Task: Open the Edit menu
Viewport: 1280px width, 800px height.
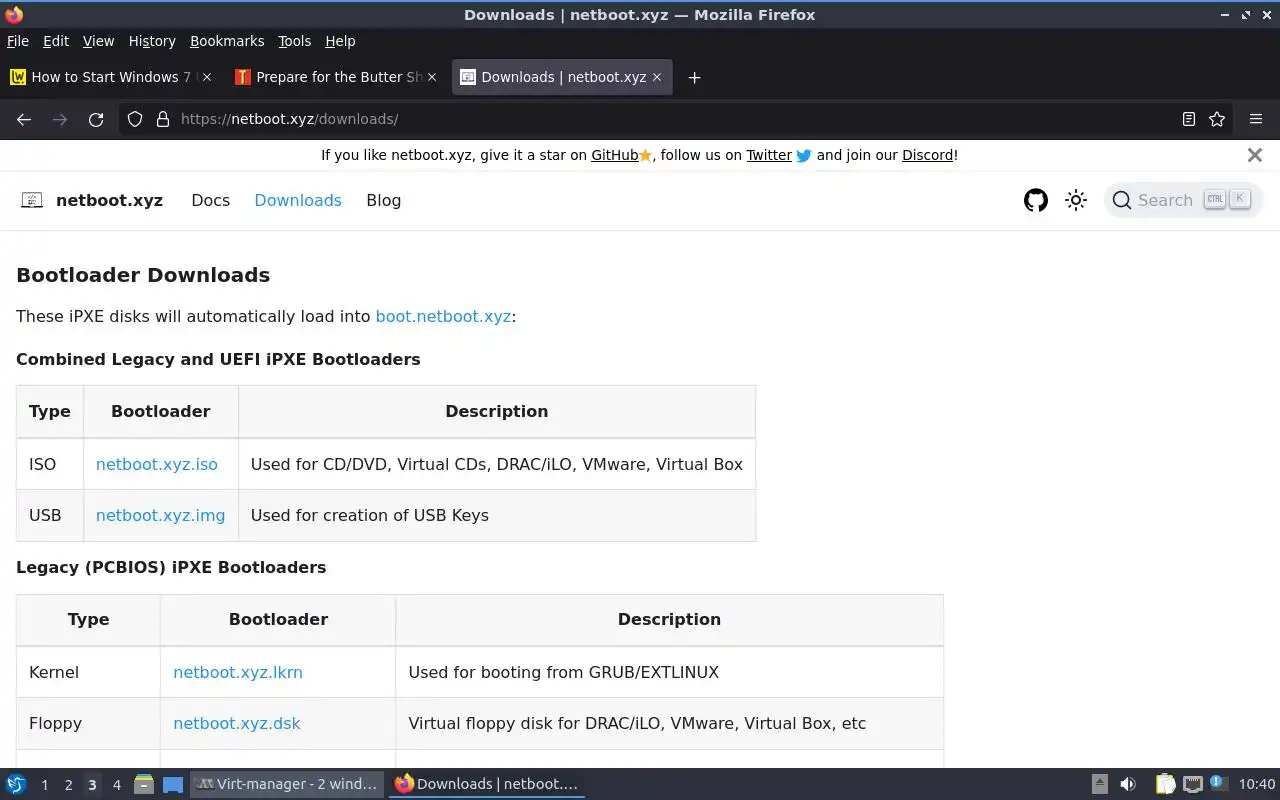Action: [56, 41]
